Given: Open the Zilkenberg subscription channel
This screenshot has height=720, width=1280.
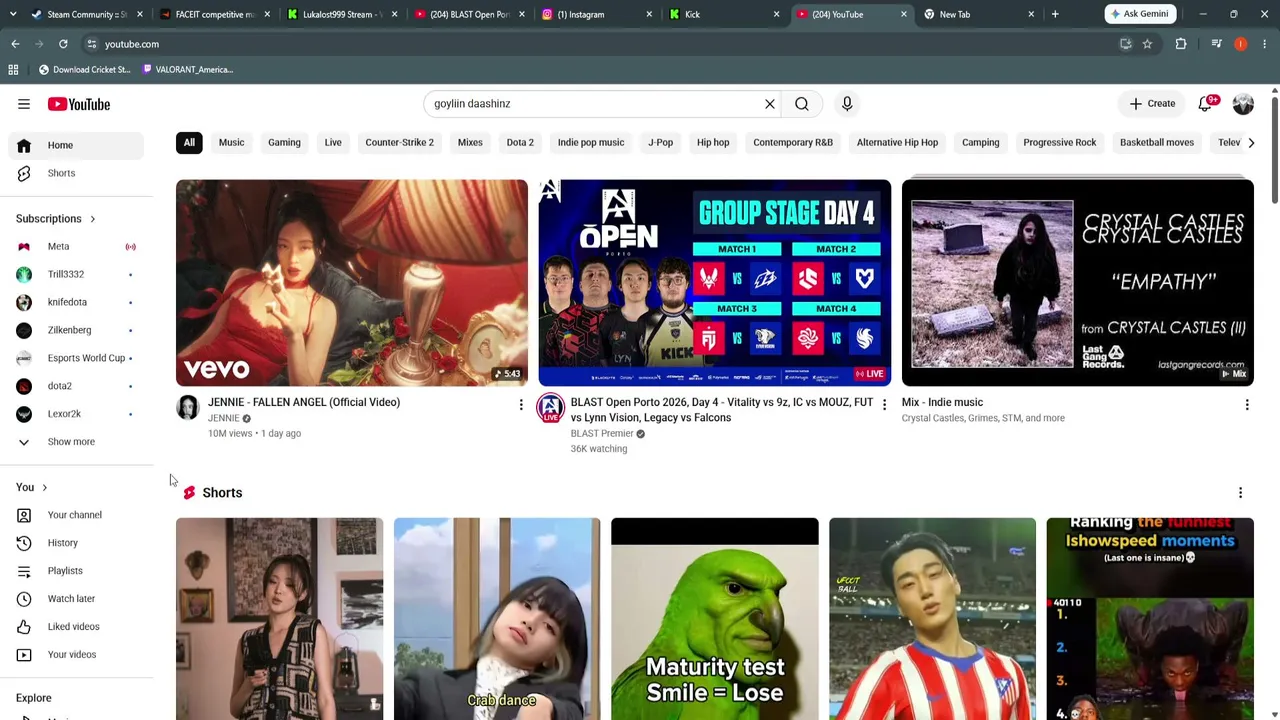Looking at the screenshot, I should click(x=76, y=331).
